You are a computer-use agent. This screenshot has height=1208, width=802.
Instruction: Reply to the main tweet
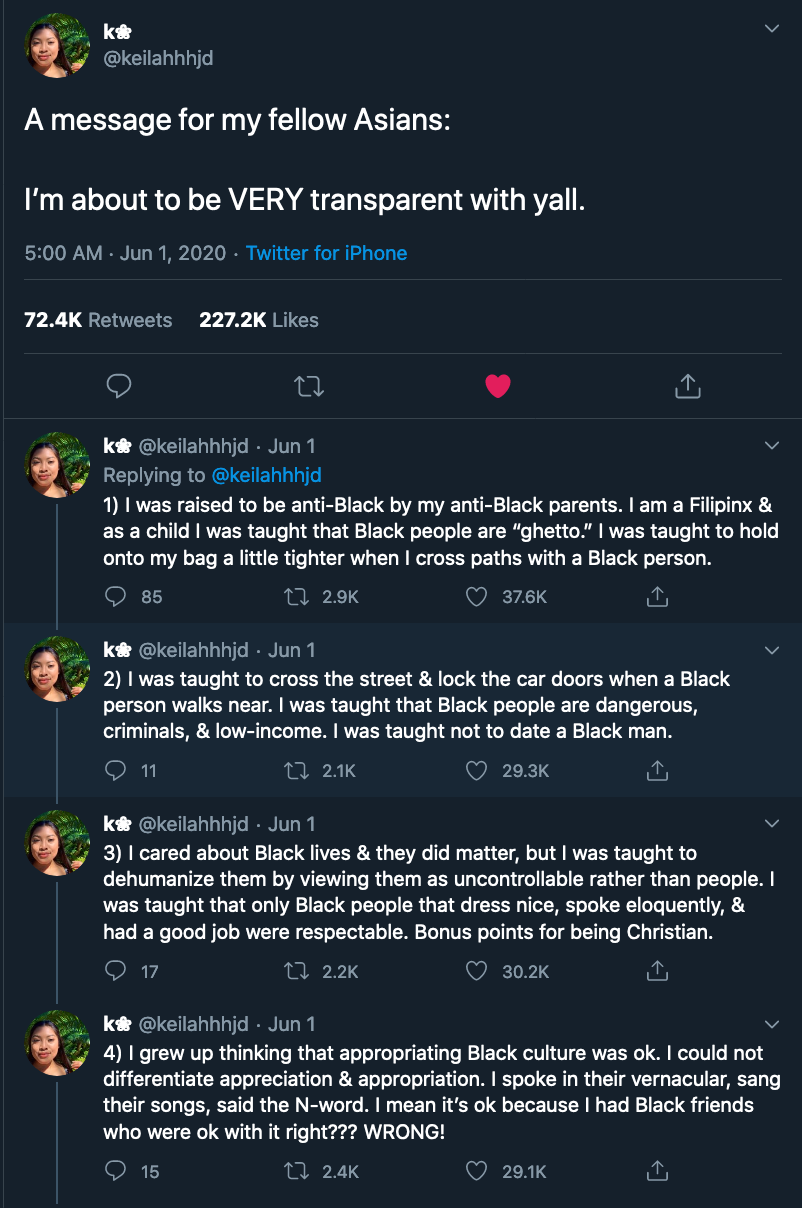[119, 386]
